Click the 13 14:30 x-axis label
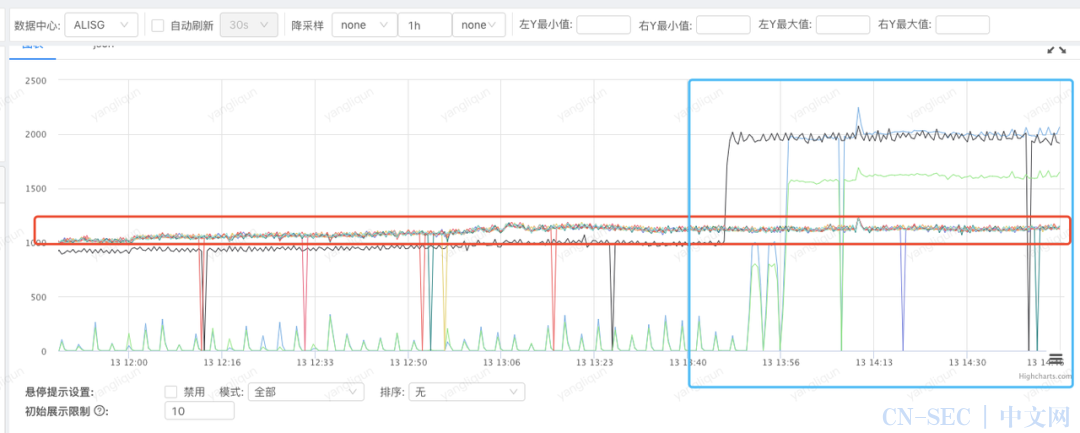Screen dimensions: 1080x433 (968, 361)
